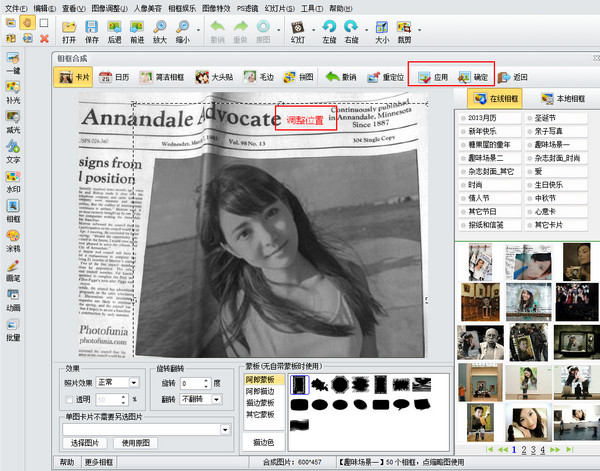Go to page 2 of frames
Image resolution: width=600 pixels, height=471 pixels.
[x=524, y=450]
